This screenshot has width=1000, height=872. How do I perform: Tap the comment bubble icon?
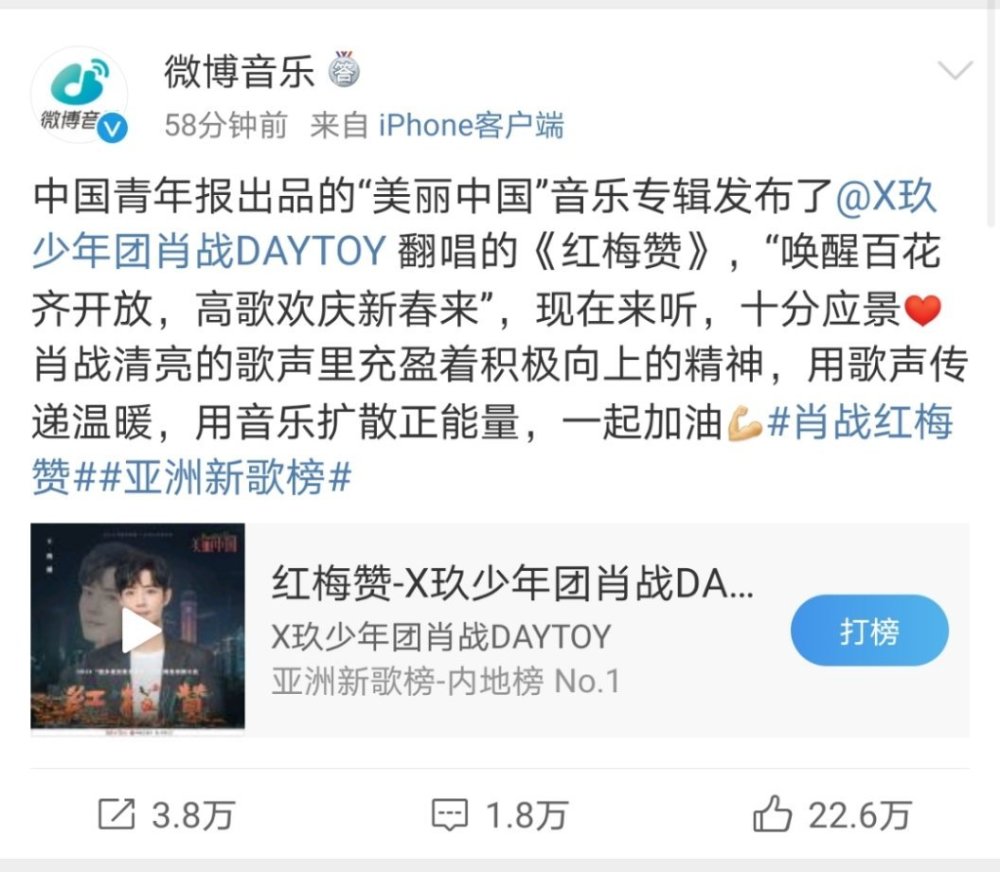449,815
